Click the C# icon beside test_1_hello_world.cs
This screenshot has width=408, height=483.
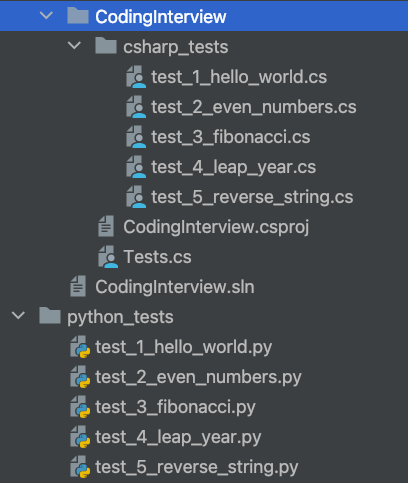tap(136, 77)
